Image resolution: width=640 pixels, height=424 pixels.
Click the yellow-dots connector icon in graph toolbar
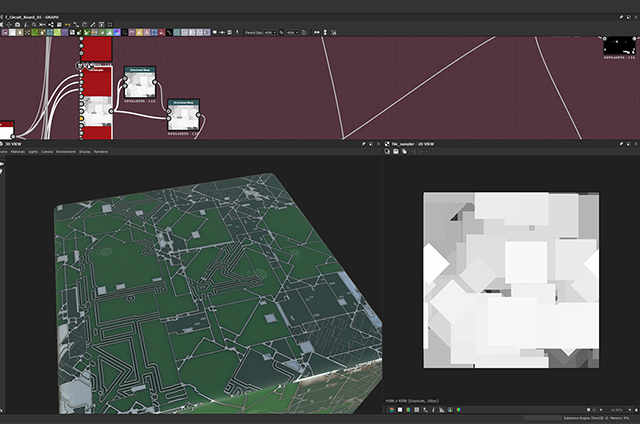[67, 24]
